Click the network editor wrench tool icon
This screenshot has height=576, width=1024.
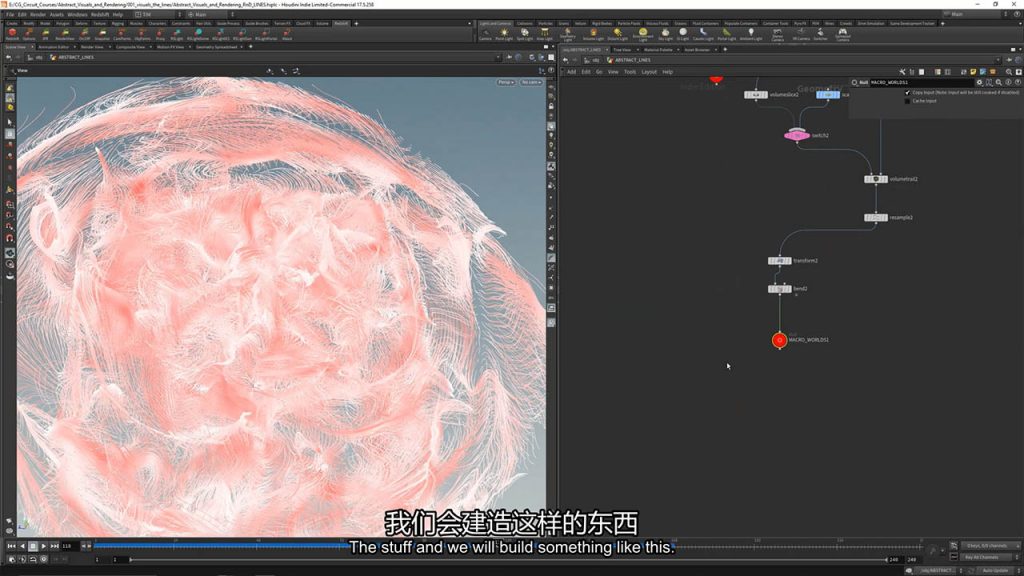(902, 72)
